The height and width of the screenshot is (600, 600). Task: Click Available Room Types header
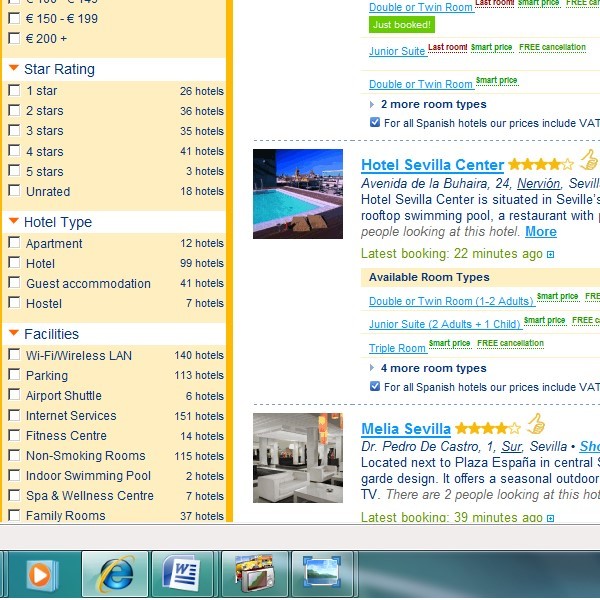(x=429, y=277)
